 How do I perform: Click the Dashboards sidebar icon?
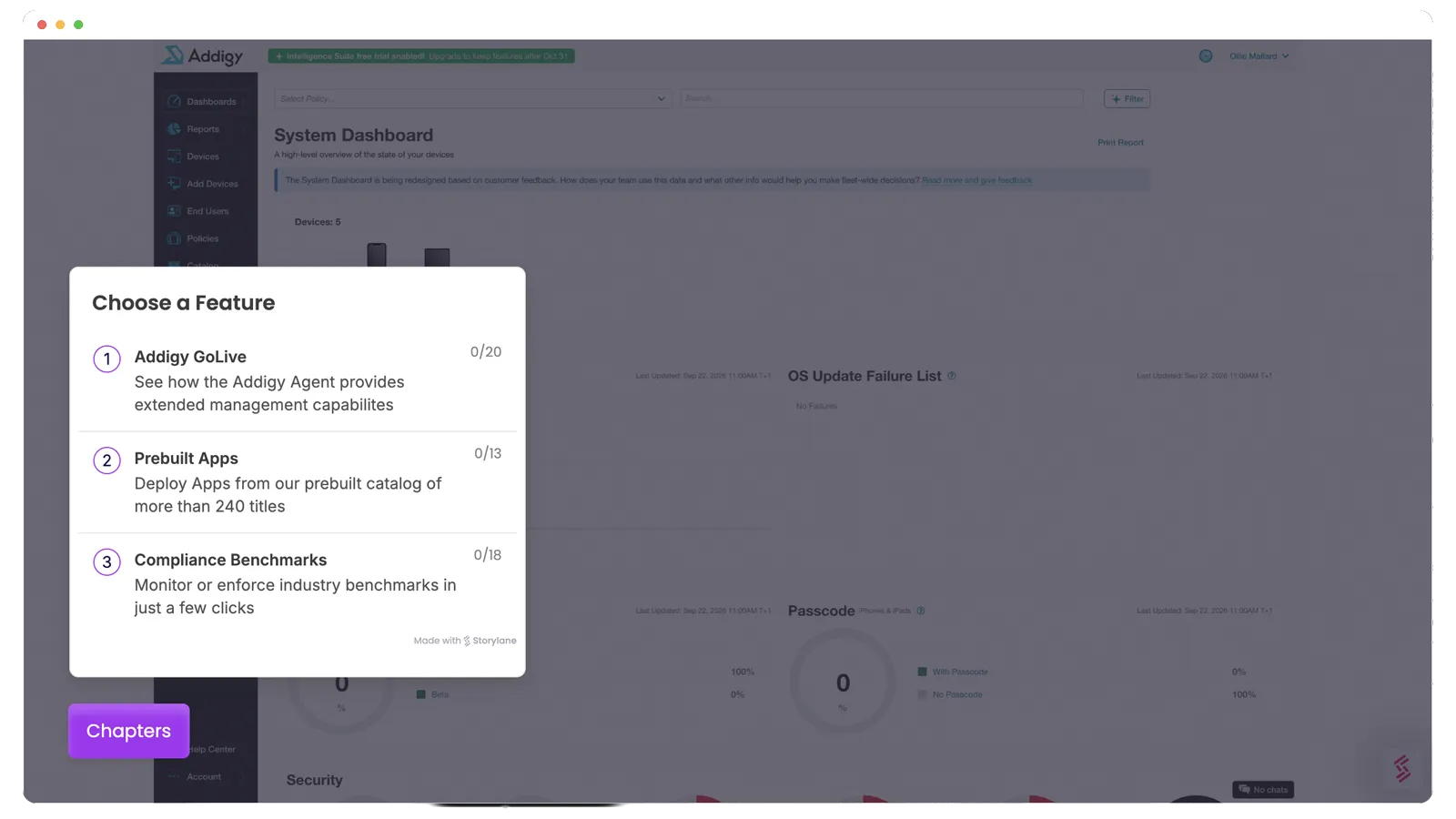coord(174,101)
